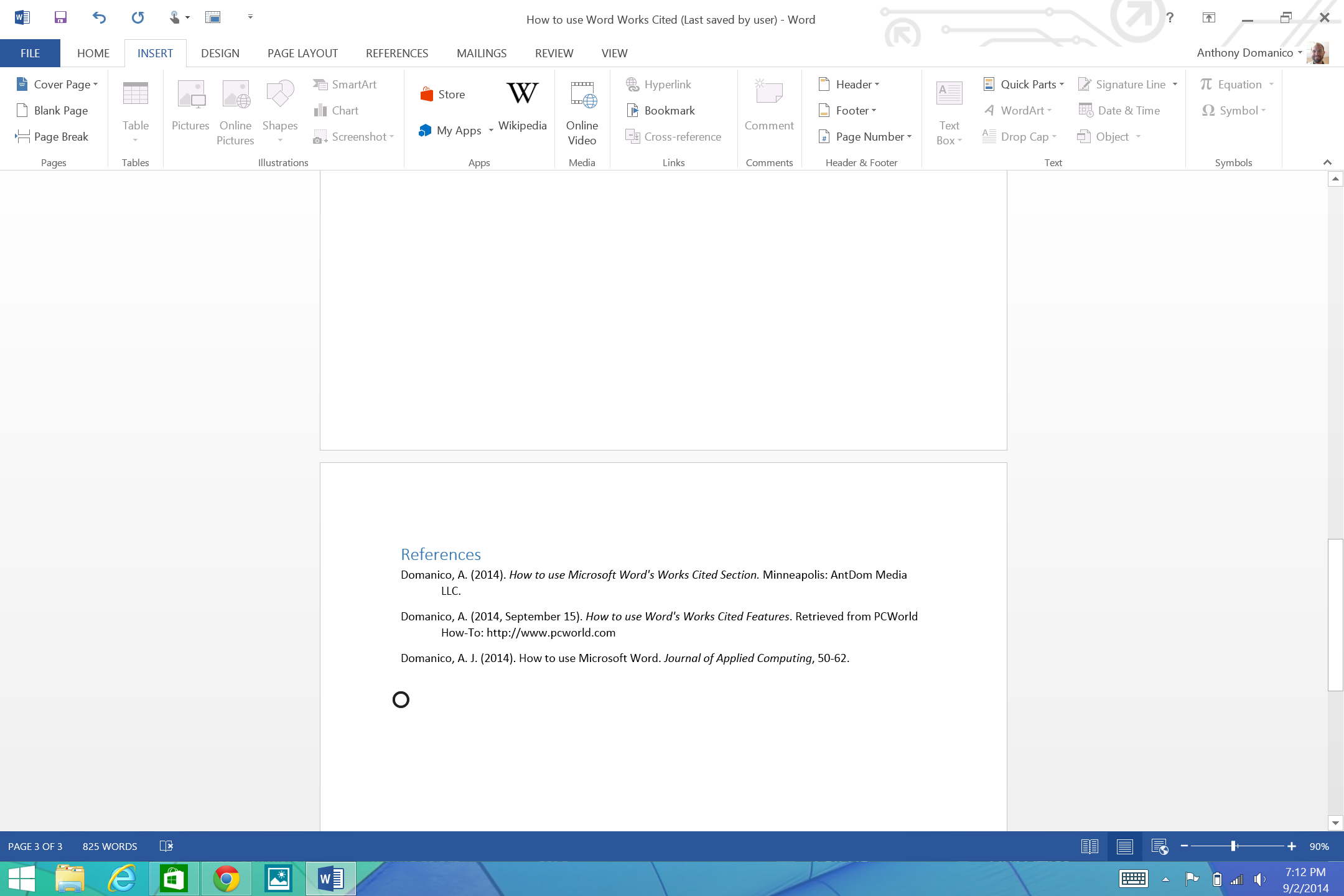1344x896 pixels.
Task: Insert a Chart into document
Action: [345, 109]
